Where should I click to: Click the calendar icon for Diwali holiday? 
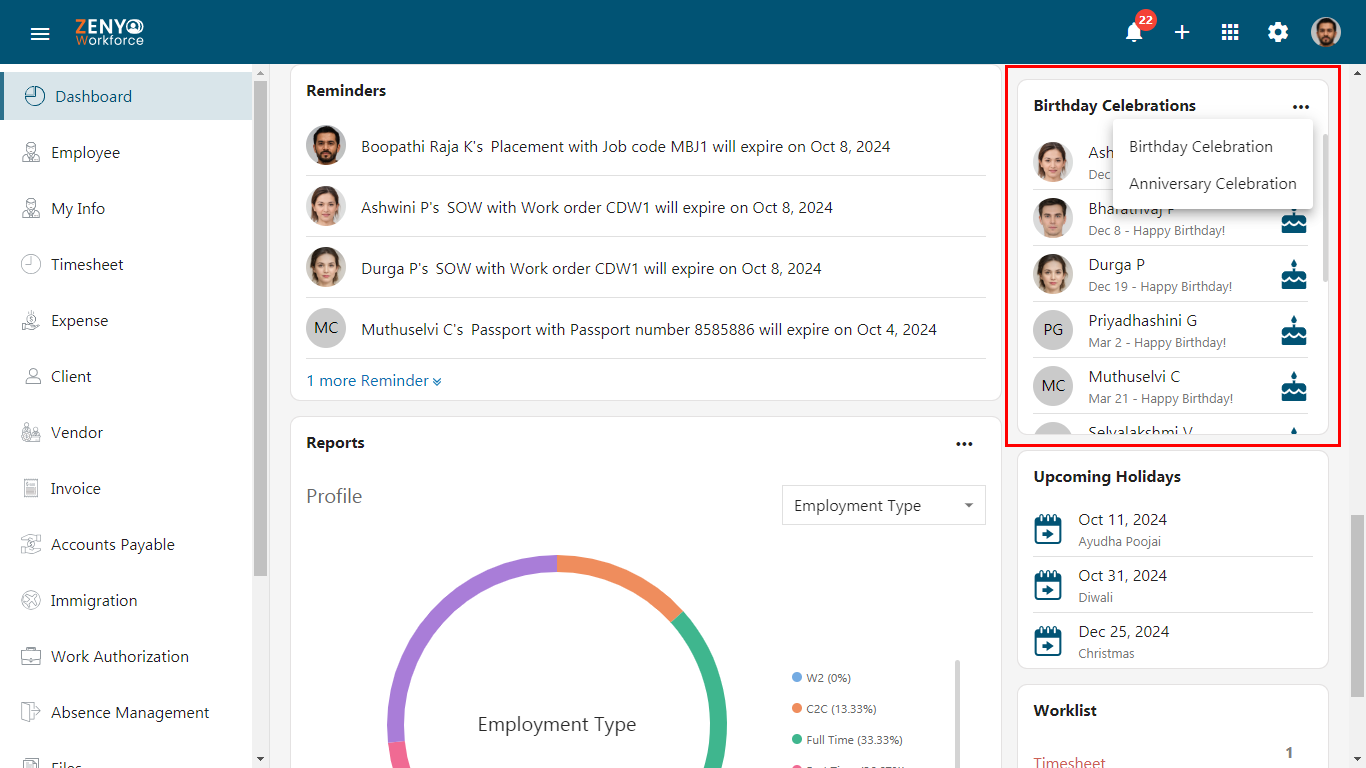point(1047,585)
